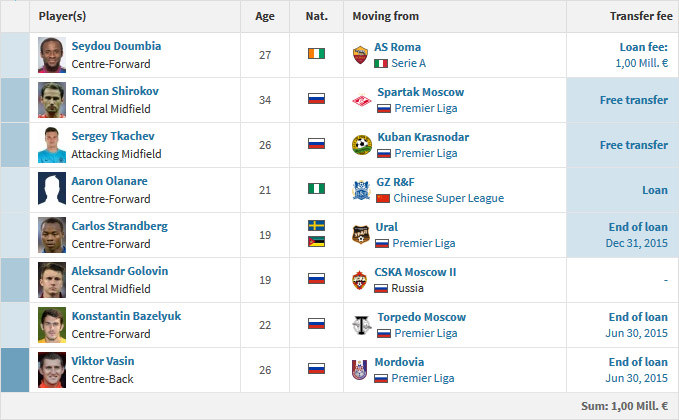The height and width of the screenshot is (420, 679).
Task: Click the Age column header
Action: coord(265,16)
